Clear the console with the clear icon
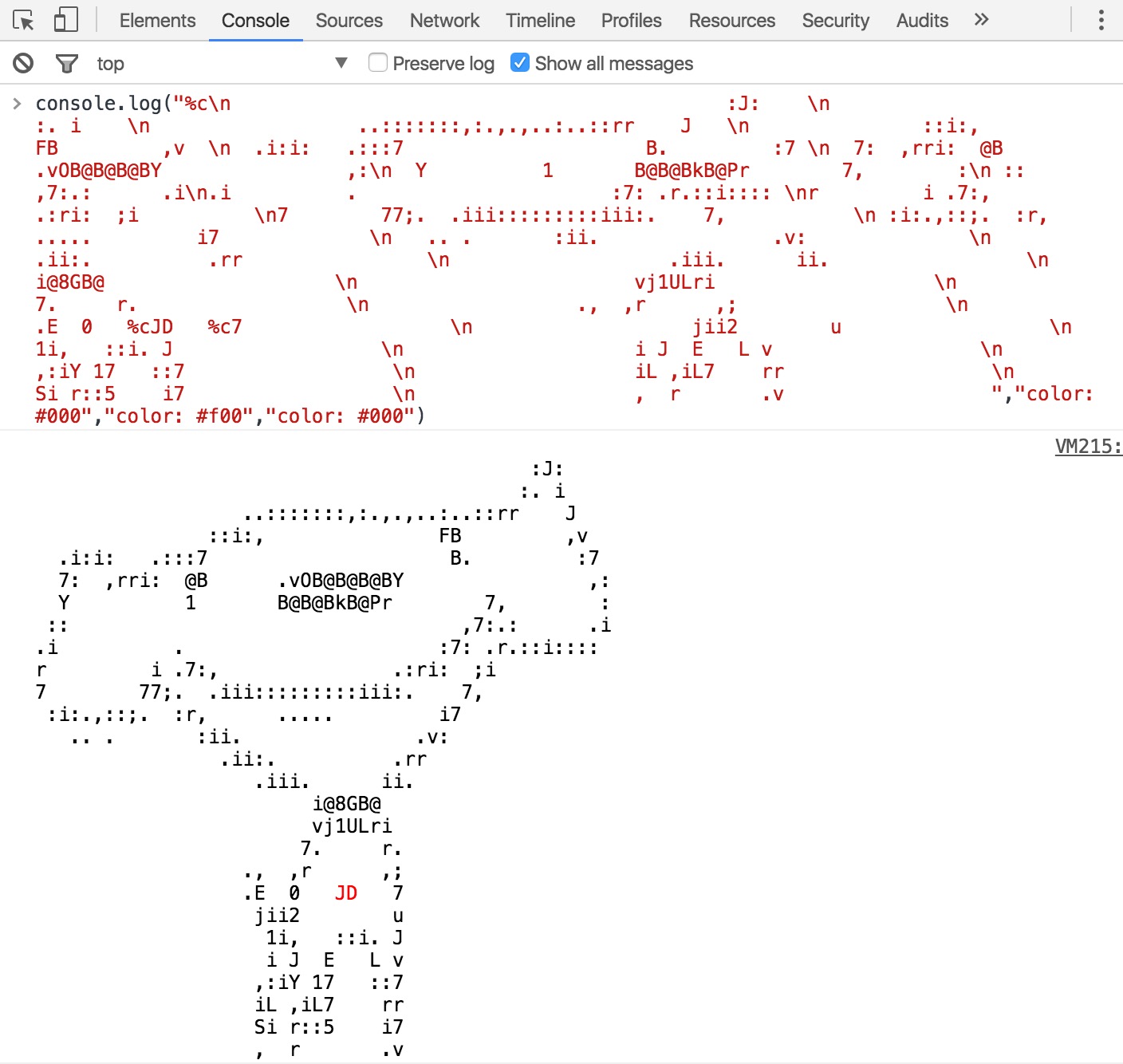The width and height of the screenshot is (1123, 1064). (23, 63)
